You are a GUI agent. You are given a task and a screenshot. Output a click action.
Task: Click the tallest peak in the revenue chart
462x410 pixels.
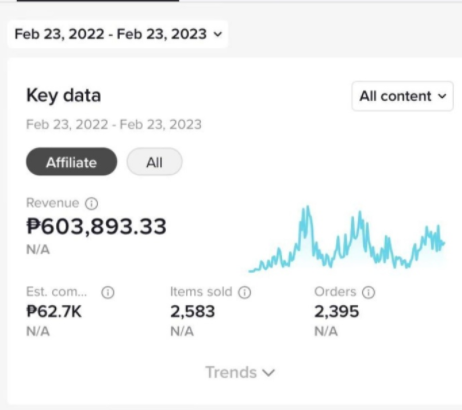pos(307,208)
